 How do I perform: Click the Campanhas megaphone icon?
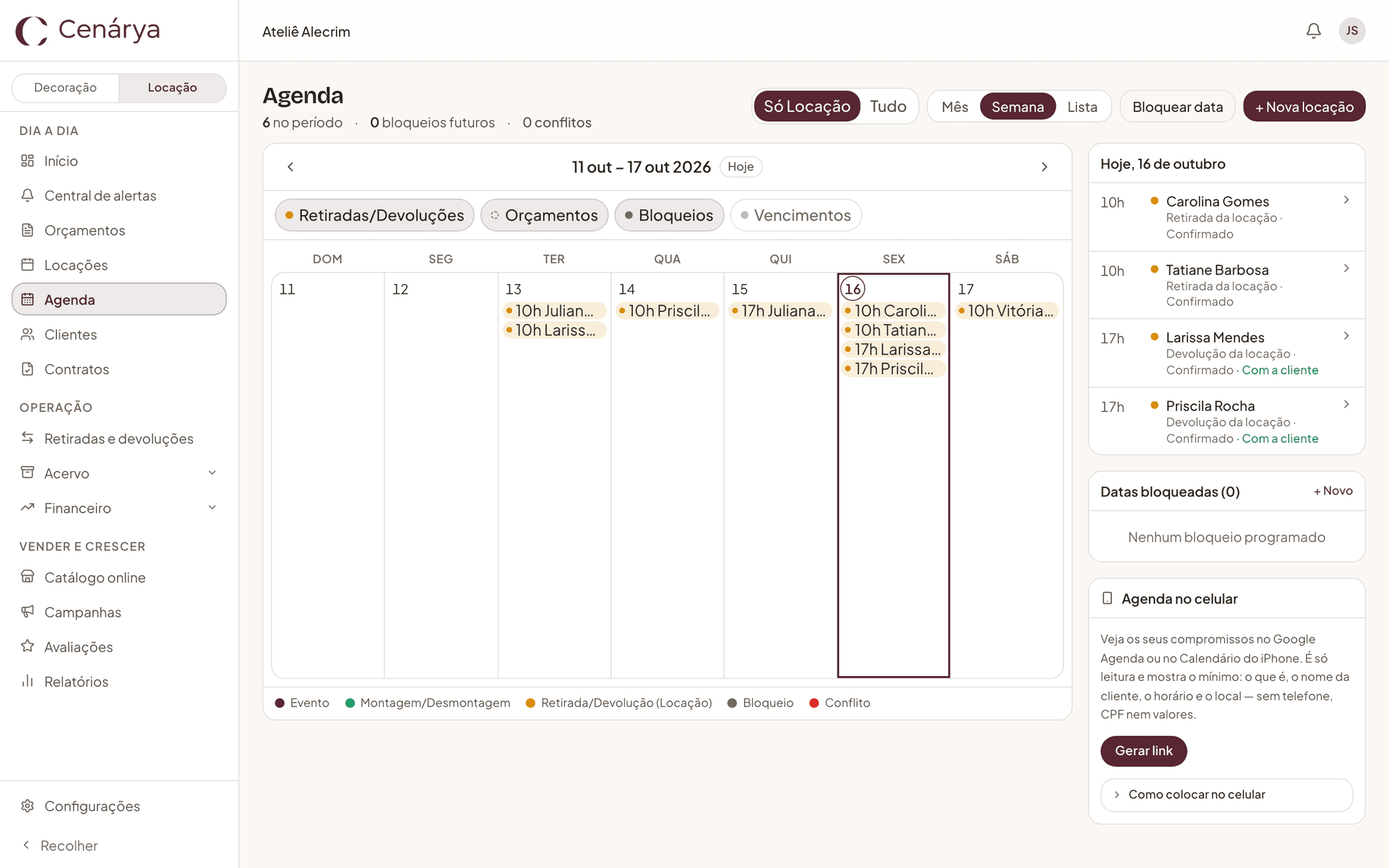(x=27, y=612)
